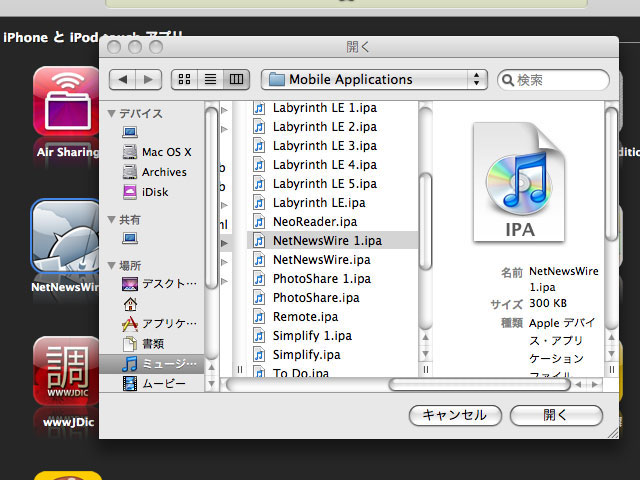Click the キャンセル cancel button
Screen dimensions: 640x480
point(455,415)
